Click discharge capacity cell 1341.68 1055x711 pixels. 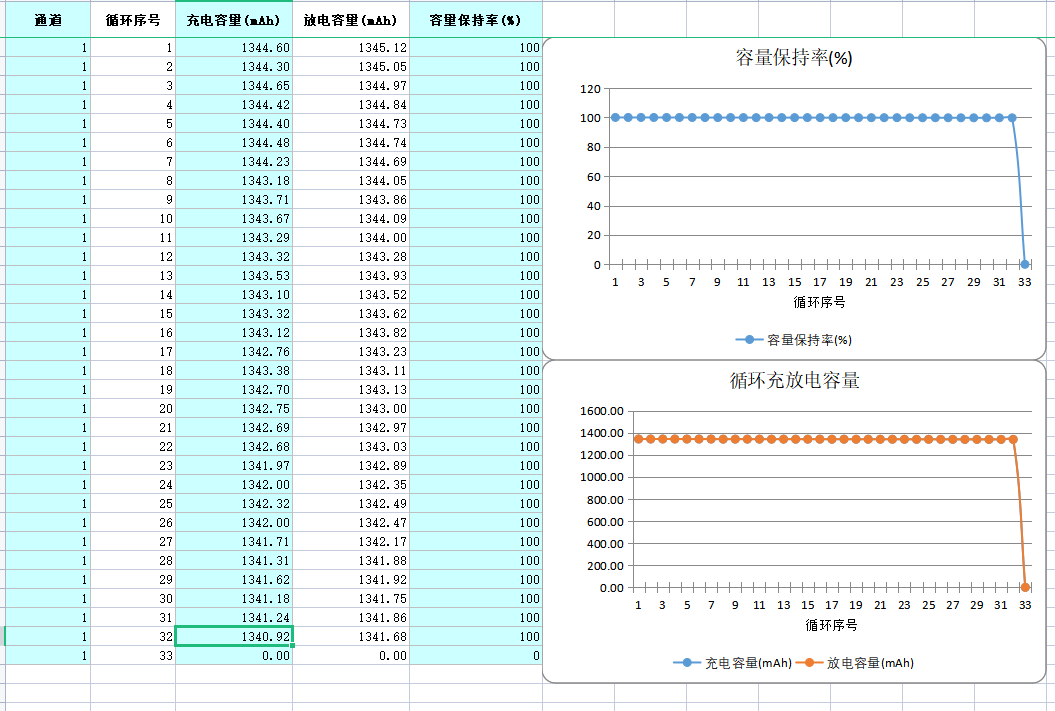click(351, 636)
